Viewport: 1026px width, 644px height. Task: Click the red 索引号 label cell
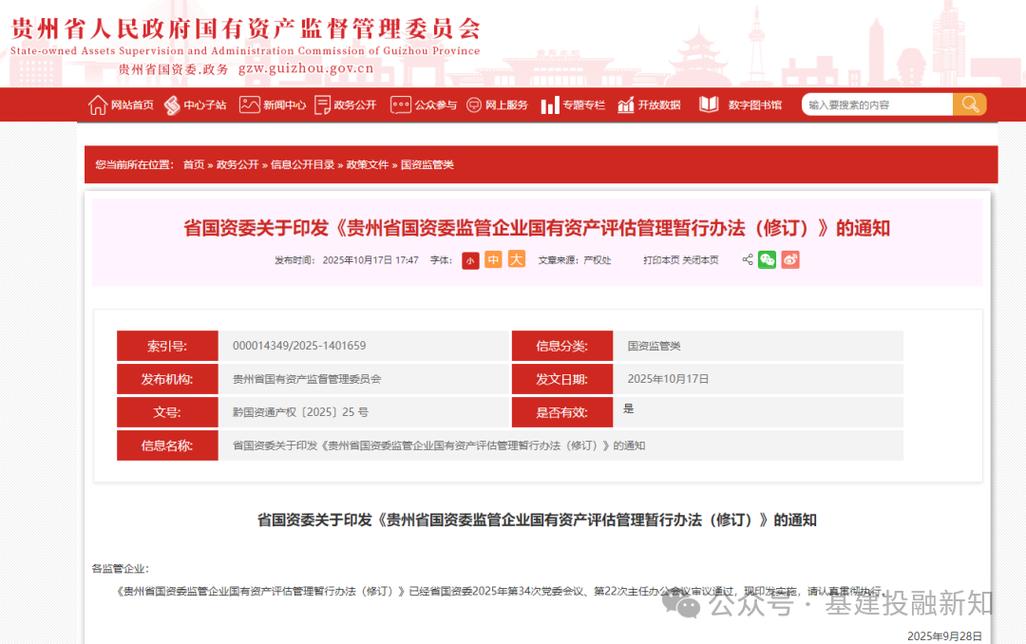click(x=168, y=346)
